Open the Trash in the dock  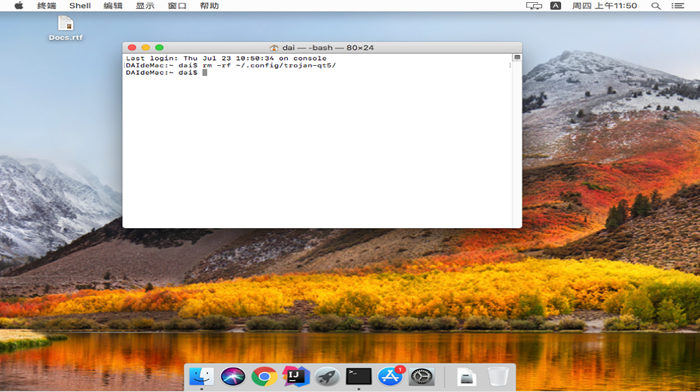[498, 376]
